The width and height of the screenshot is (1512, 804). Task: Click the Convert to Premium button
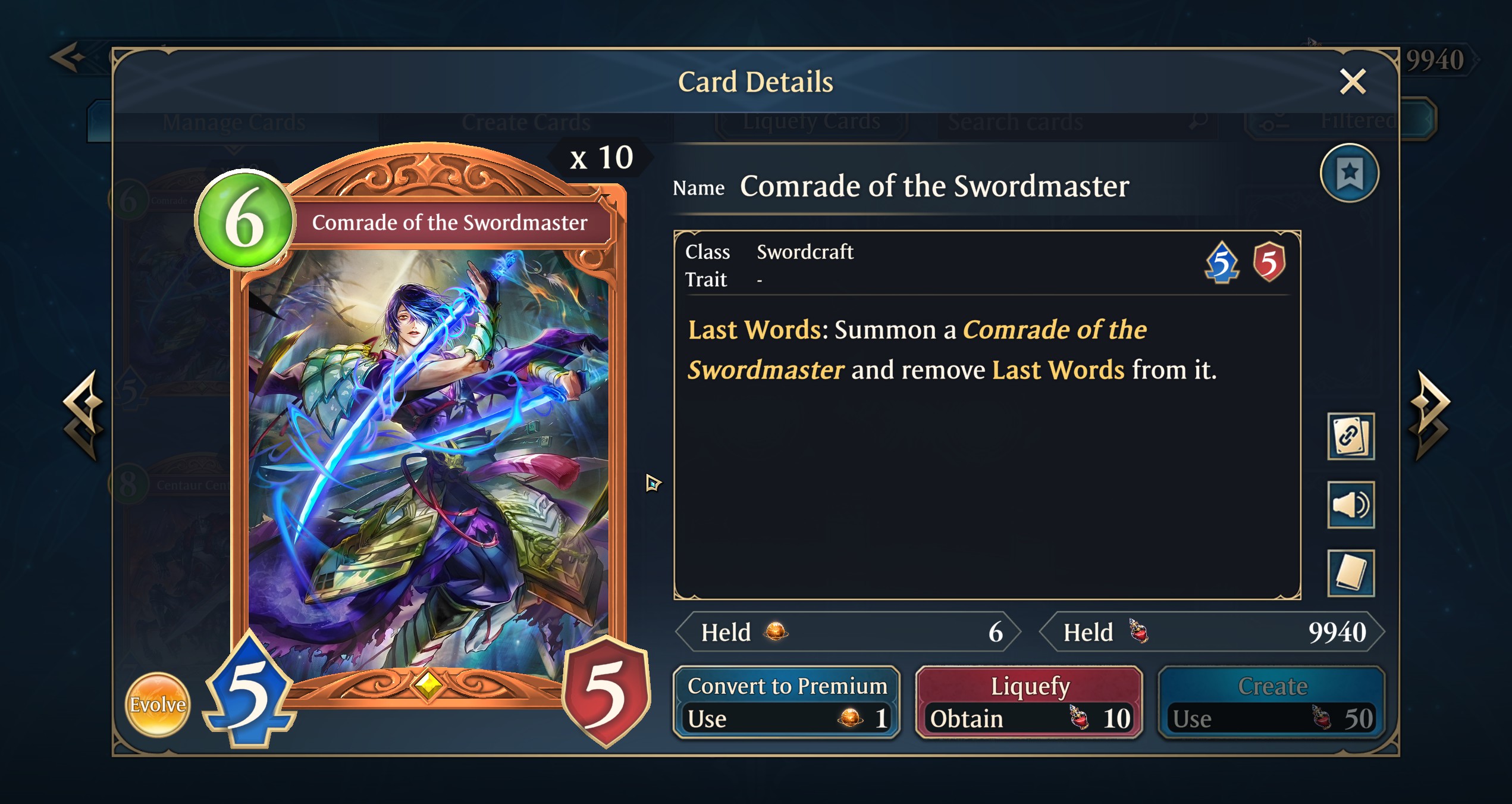[786, 702]
